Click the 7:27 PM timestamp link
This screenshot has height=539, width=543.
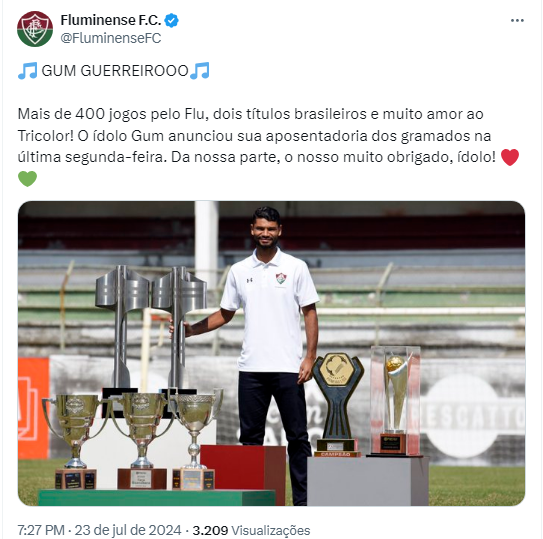[41, 530]
